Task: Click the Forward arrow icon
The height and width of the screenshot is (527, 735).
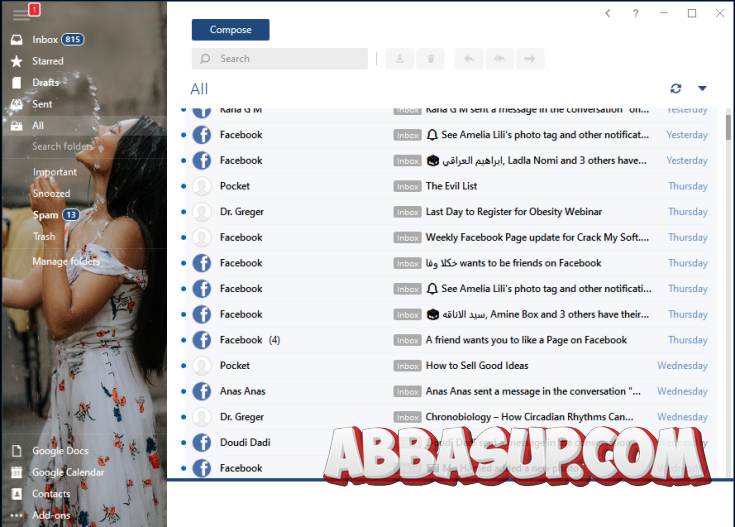Action: [530, 59]
